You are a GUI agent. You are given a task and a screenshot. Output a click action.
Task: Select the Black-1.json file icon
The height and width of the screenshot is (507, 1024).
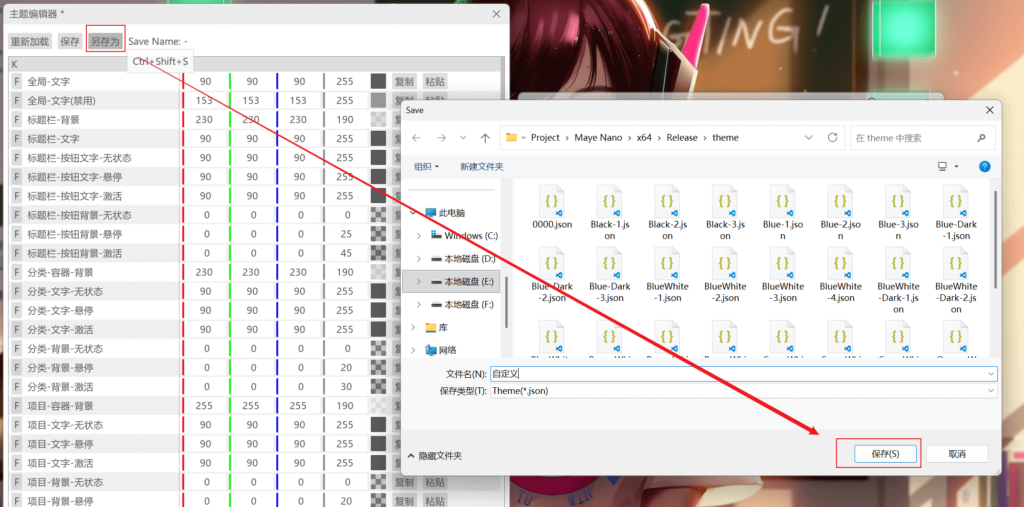(x=609, y=203)
